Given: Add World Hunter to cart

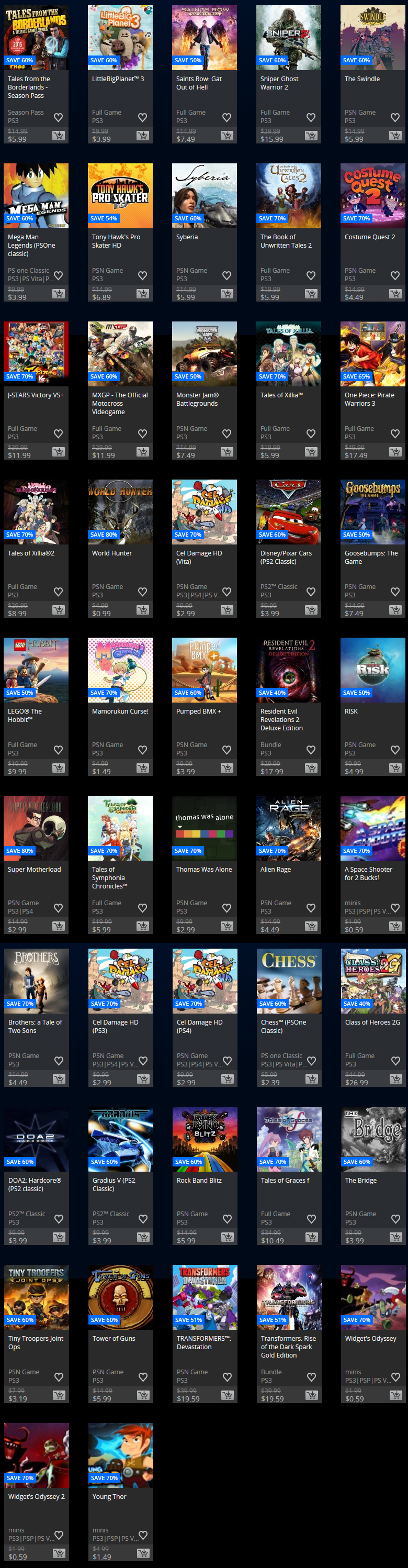Looking at the screenshot, I should pos(143,610).
